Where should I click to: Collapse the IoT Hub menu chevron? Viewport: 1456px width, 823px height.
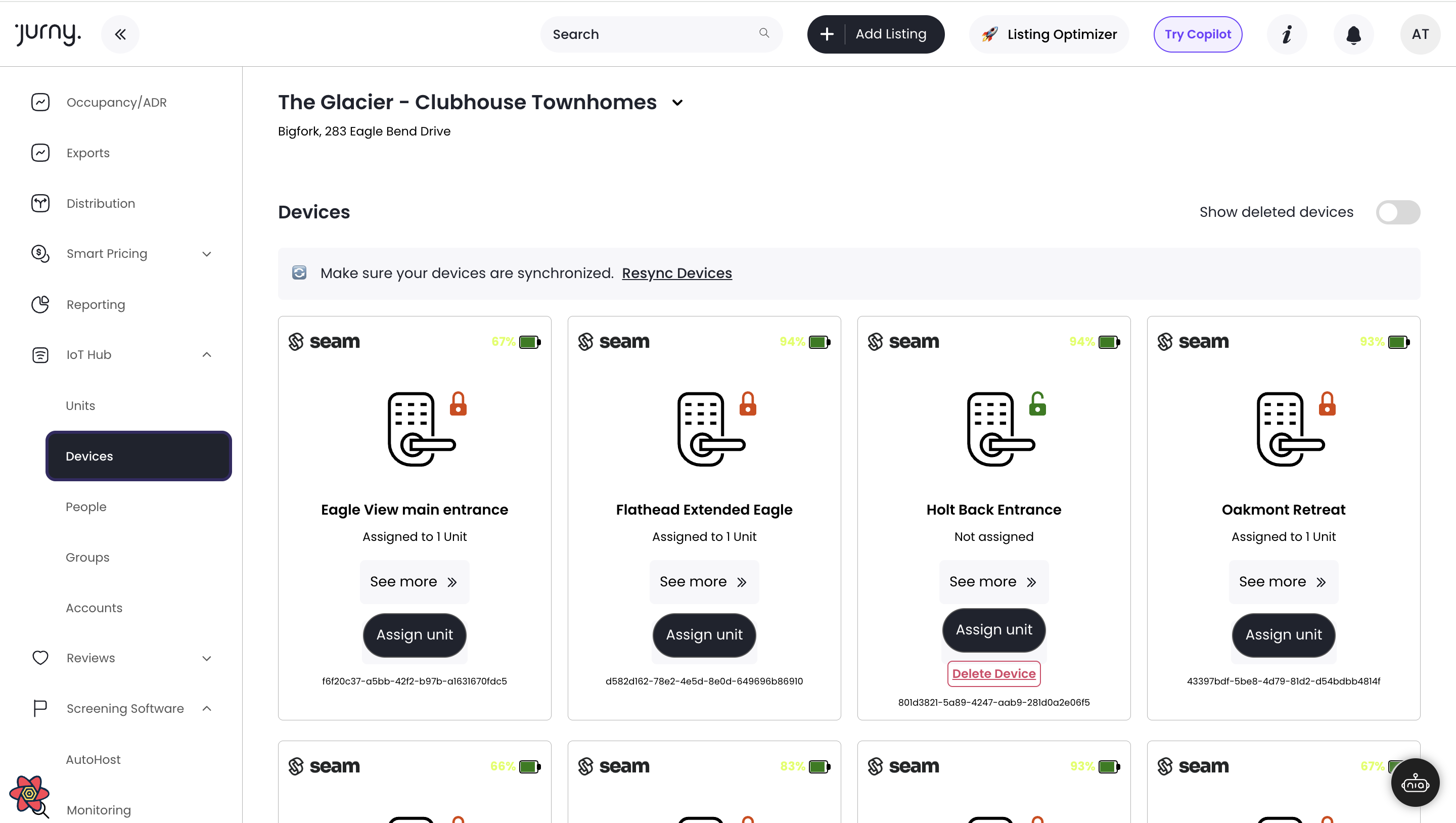pos(207,355)
